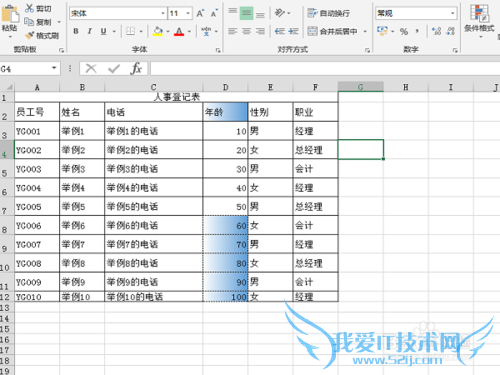Select Top Align icon
The image size is (500, 375).
pos(233,13)
